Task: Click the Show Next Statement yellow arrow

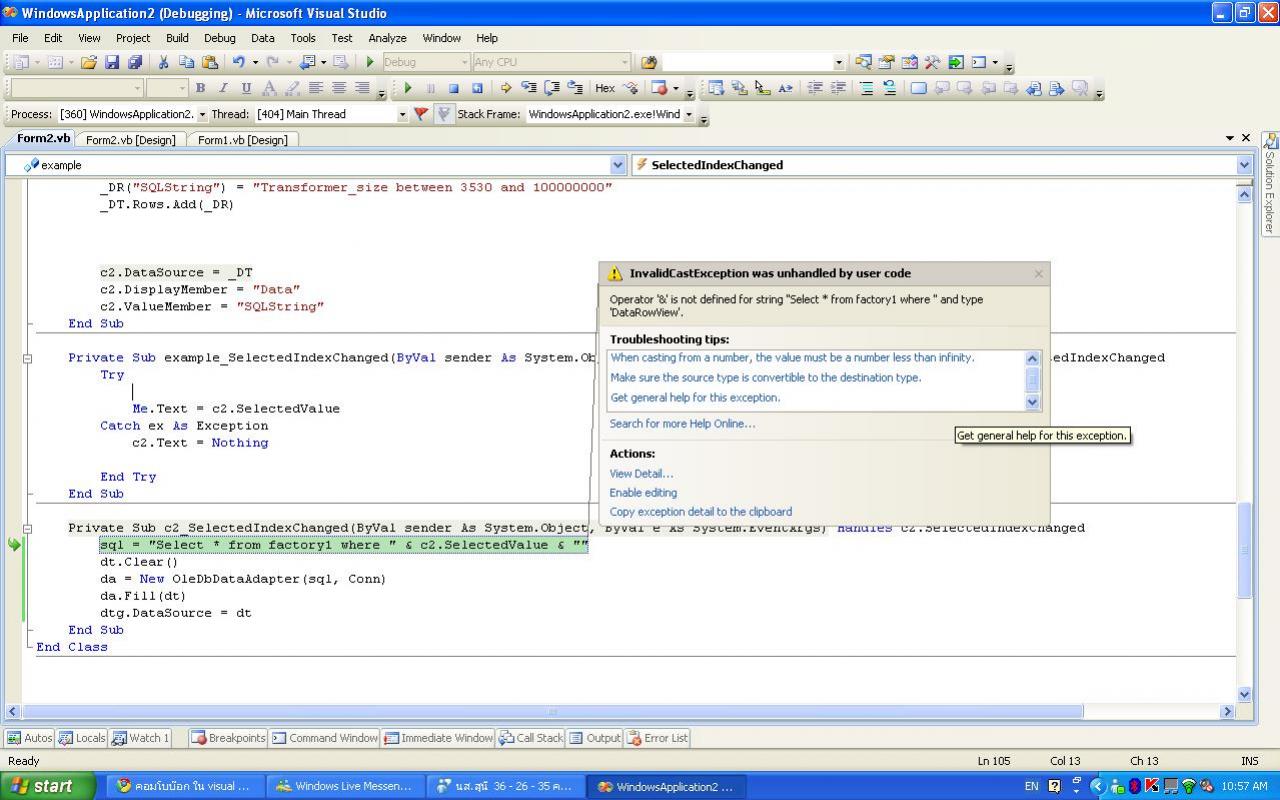Action: tap(505, 88)
